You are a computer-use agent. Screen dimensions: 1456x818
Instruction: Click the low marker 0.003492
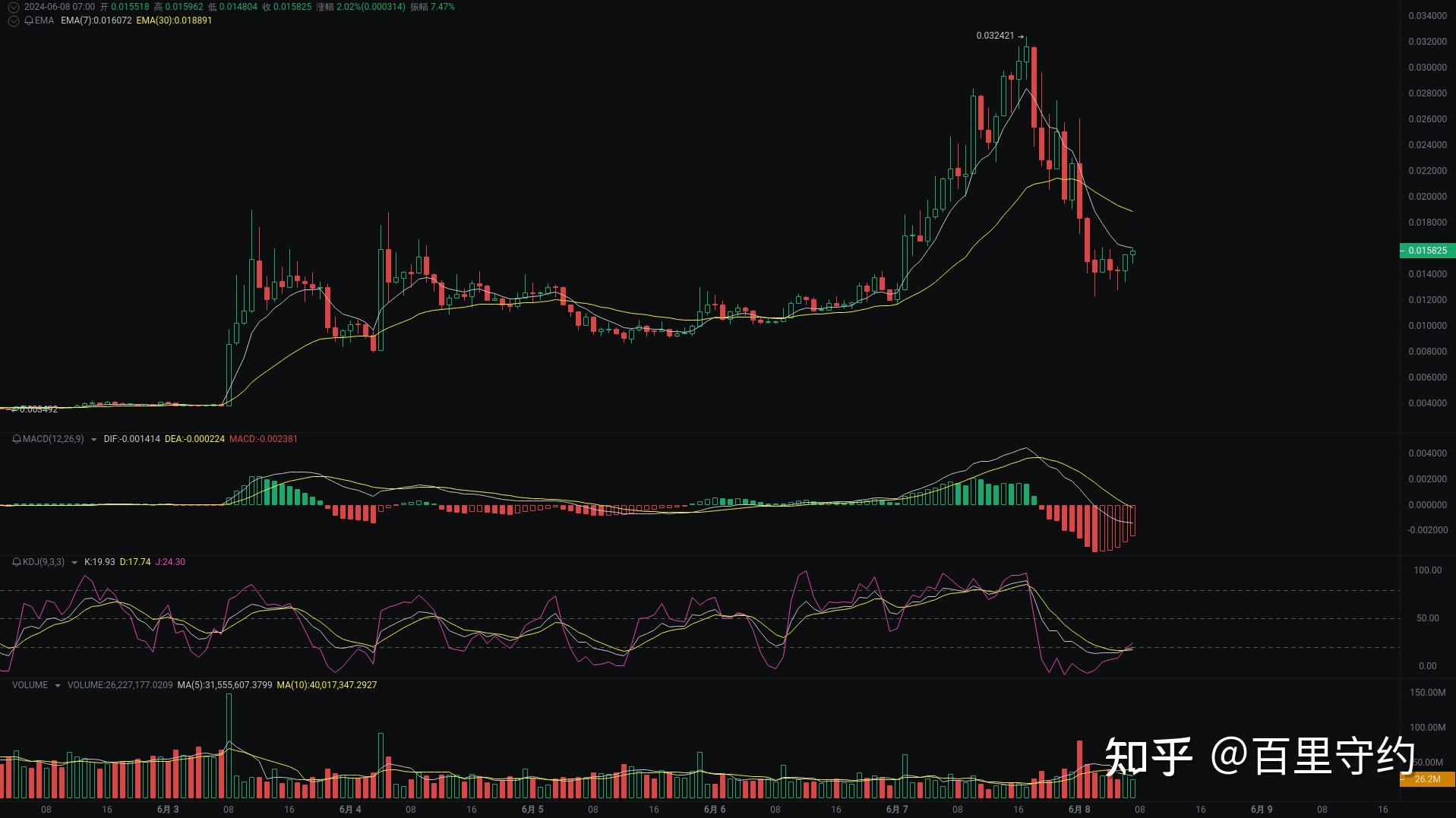[38, 409]
